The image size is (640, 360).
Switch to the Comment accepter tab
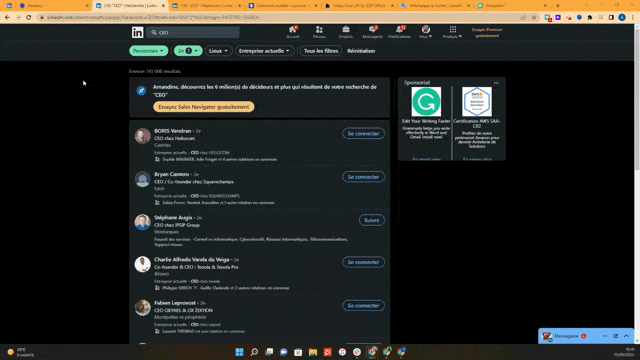coord(284,6)
